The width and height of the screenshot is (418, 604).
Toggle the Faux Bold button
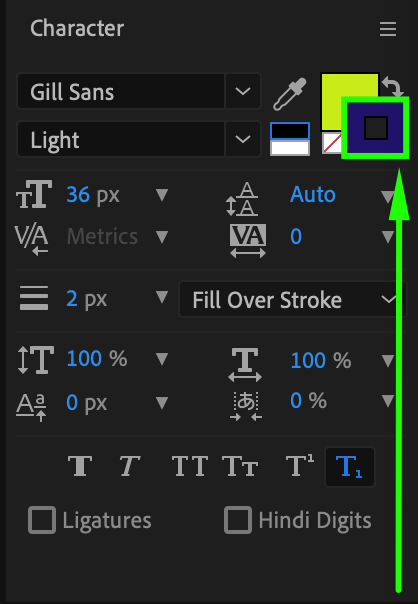point(80,466)
